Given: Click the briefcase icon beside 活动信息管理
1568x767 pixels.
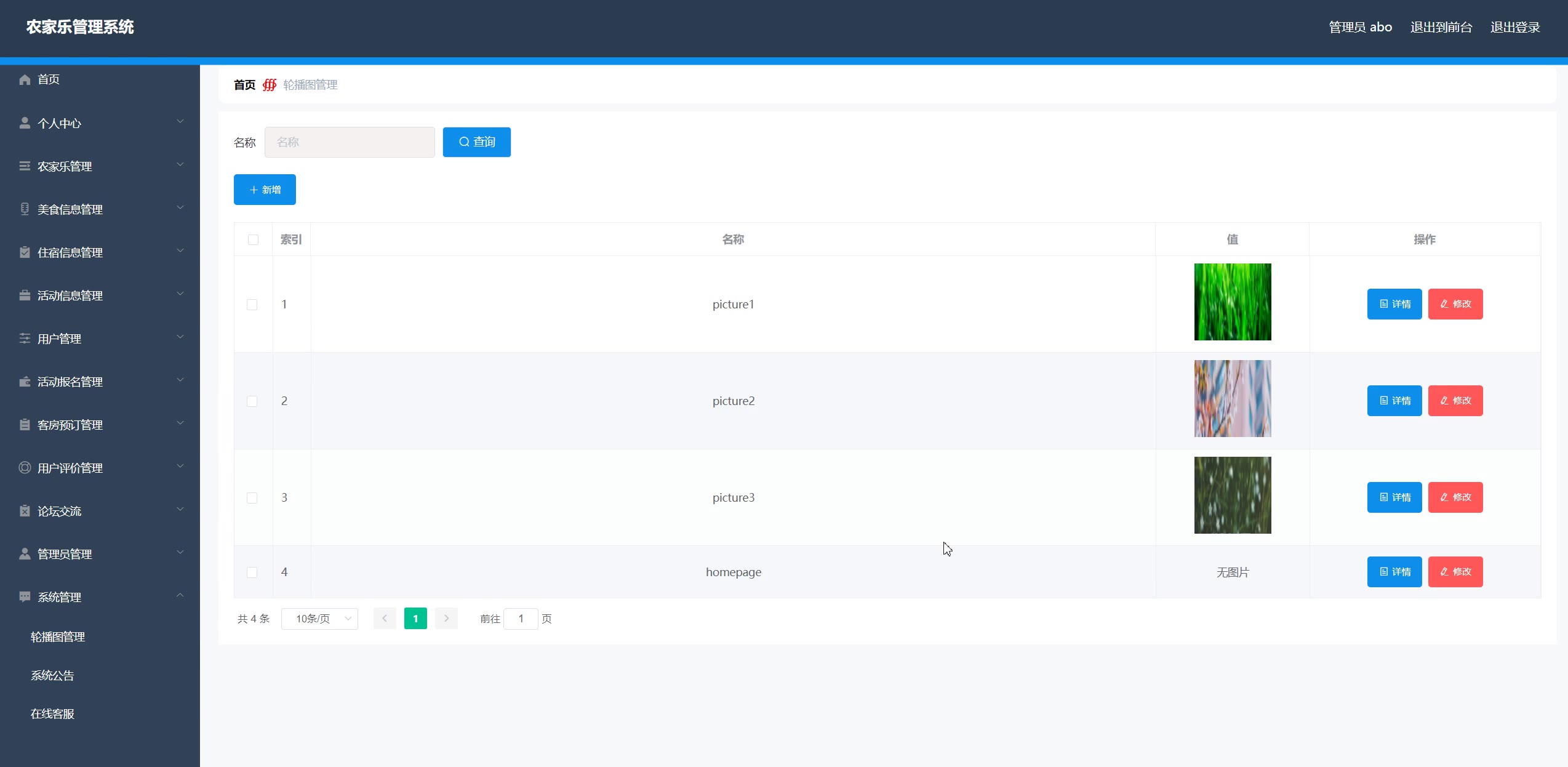Looking at the screenshot, I should click(25, 295).
